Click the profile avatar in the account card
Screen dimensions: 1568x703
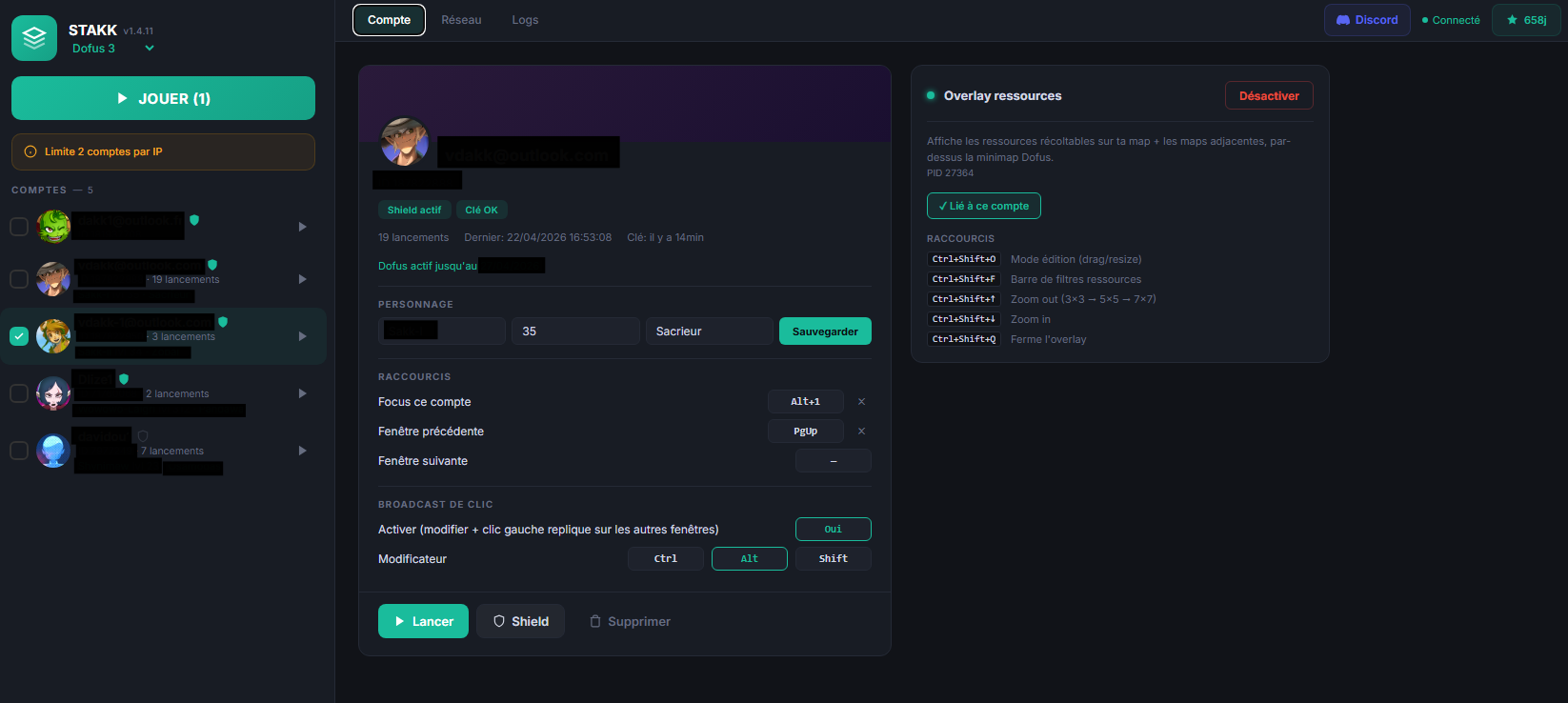(x=405, y=142)
